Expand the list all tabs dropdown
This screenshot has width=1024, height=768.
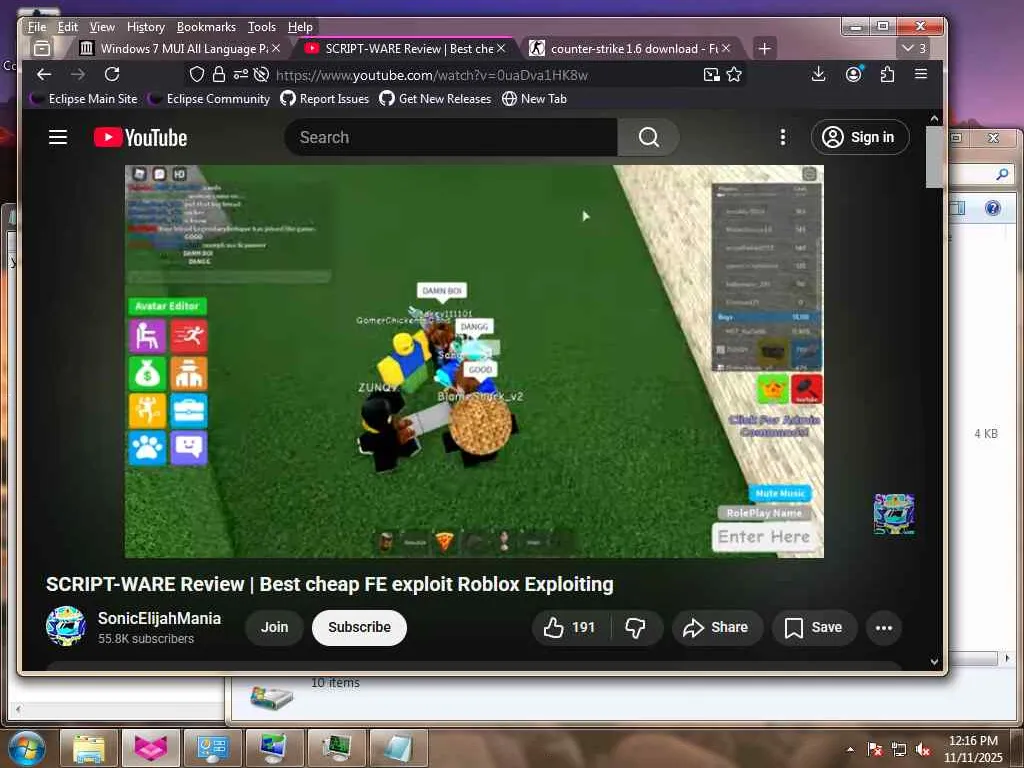pyautogui.click(x=913, y=48)
